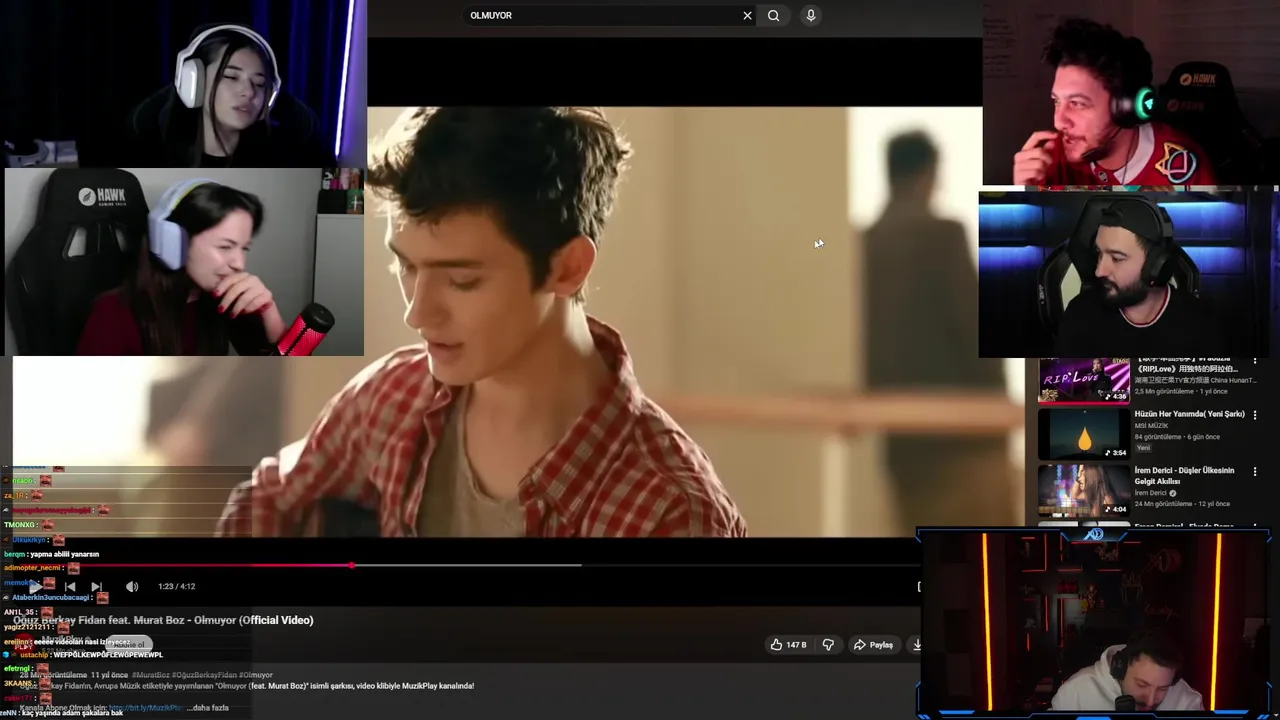
Task: Open the #MuratBoz hashtag
Action: click(150, 675)
